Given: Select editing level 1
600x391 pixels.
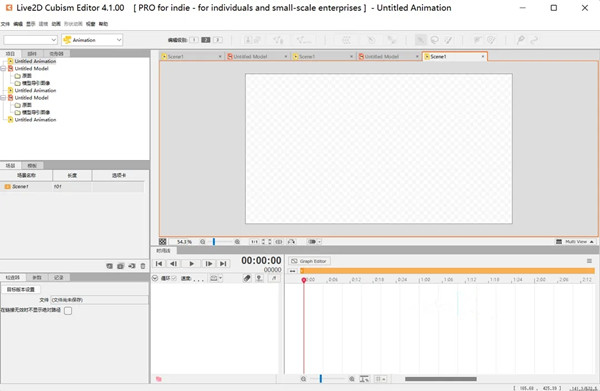Looking at the screenshot, I should tap(194, 40).
